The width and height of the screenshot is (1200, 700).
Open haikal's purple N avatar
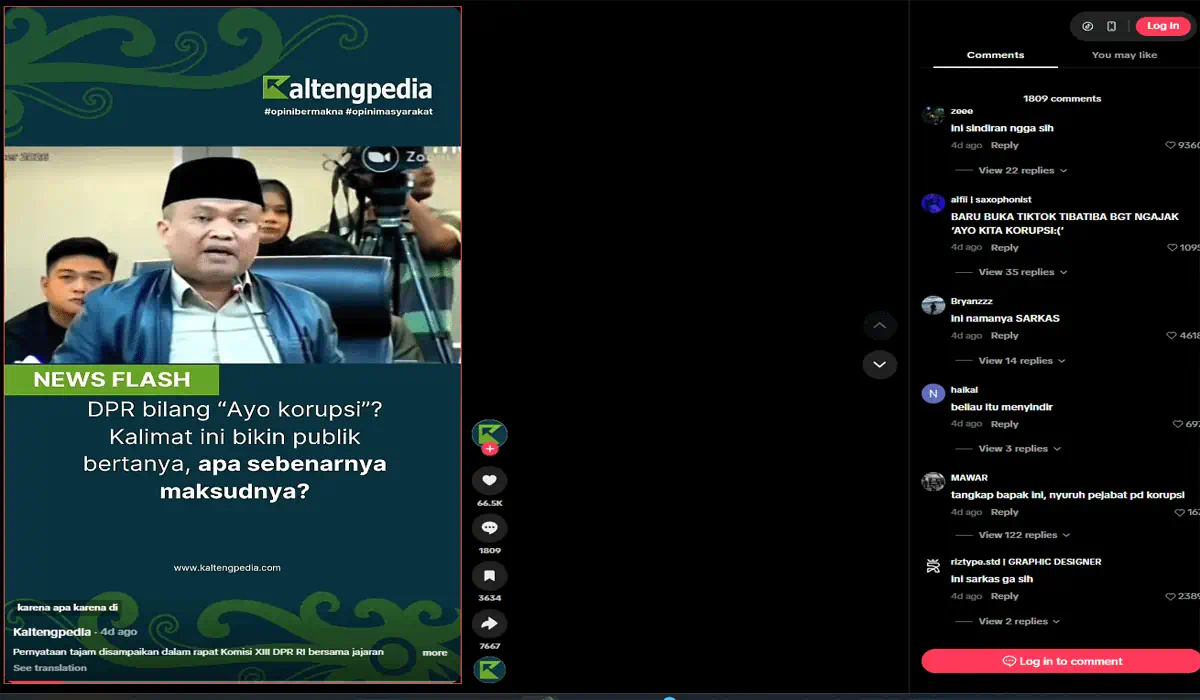pyautogui.click(x=933, y=394)
